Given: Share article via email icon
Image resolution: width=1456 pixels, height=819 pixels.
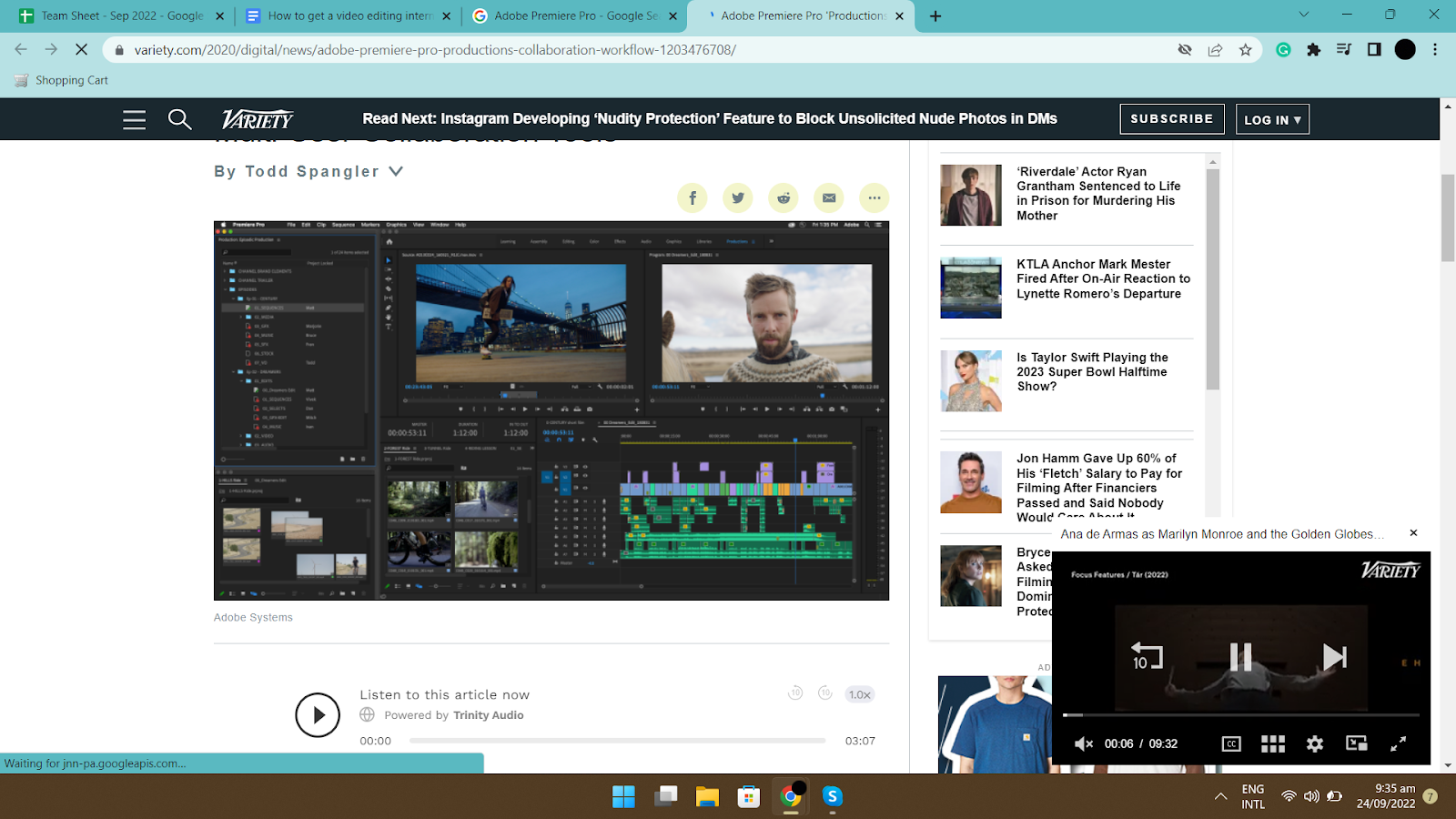Looking at the screenshot, I should 829,197.
